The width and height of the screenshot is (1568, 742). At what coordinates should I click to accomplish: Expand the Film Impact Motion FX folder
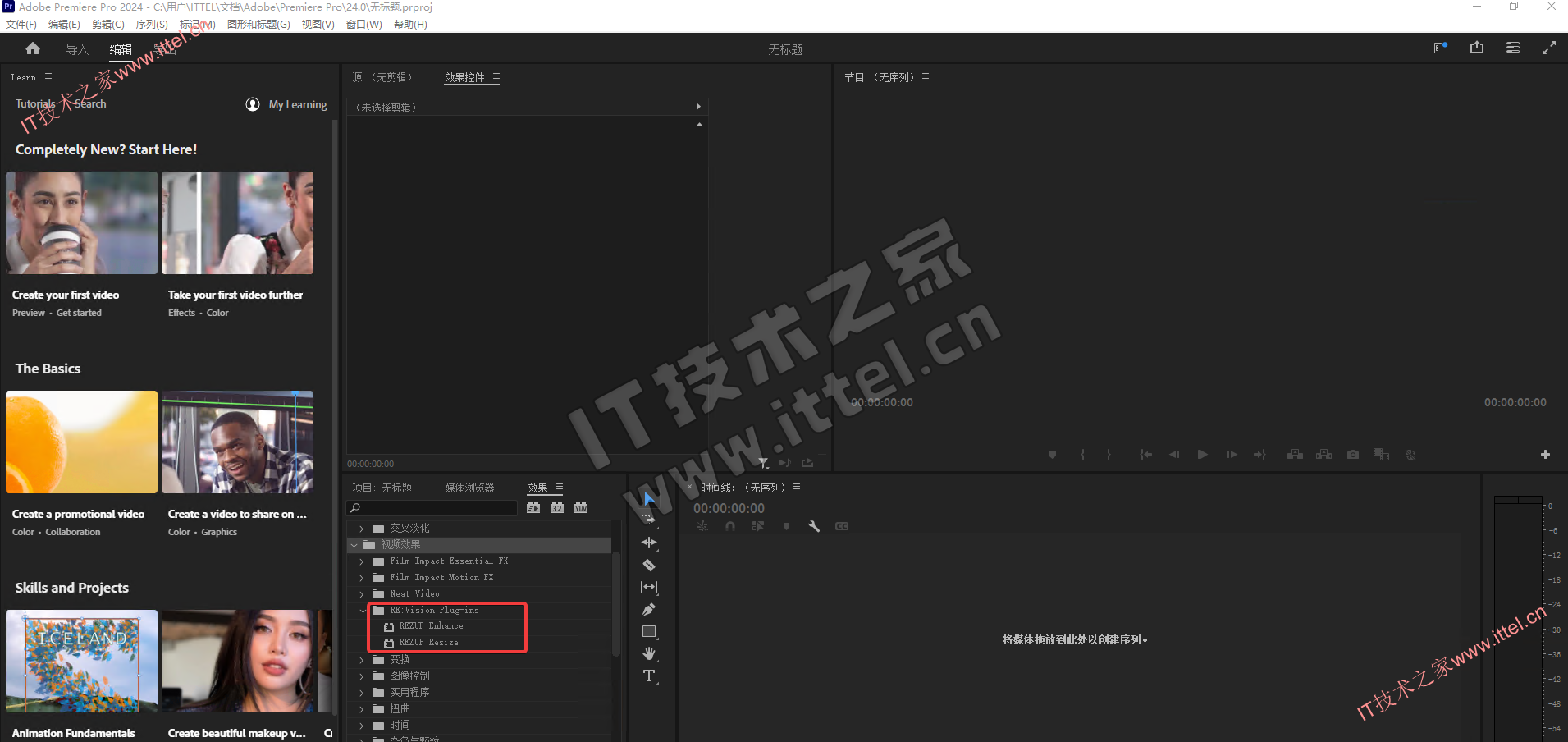point(361,578)
